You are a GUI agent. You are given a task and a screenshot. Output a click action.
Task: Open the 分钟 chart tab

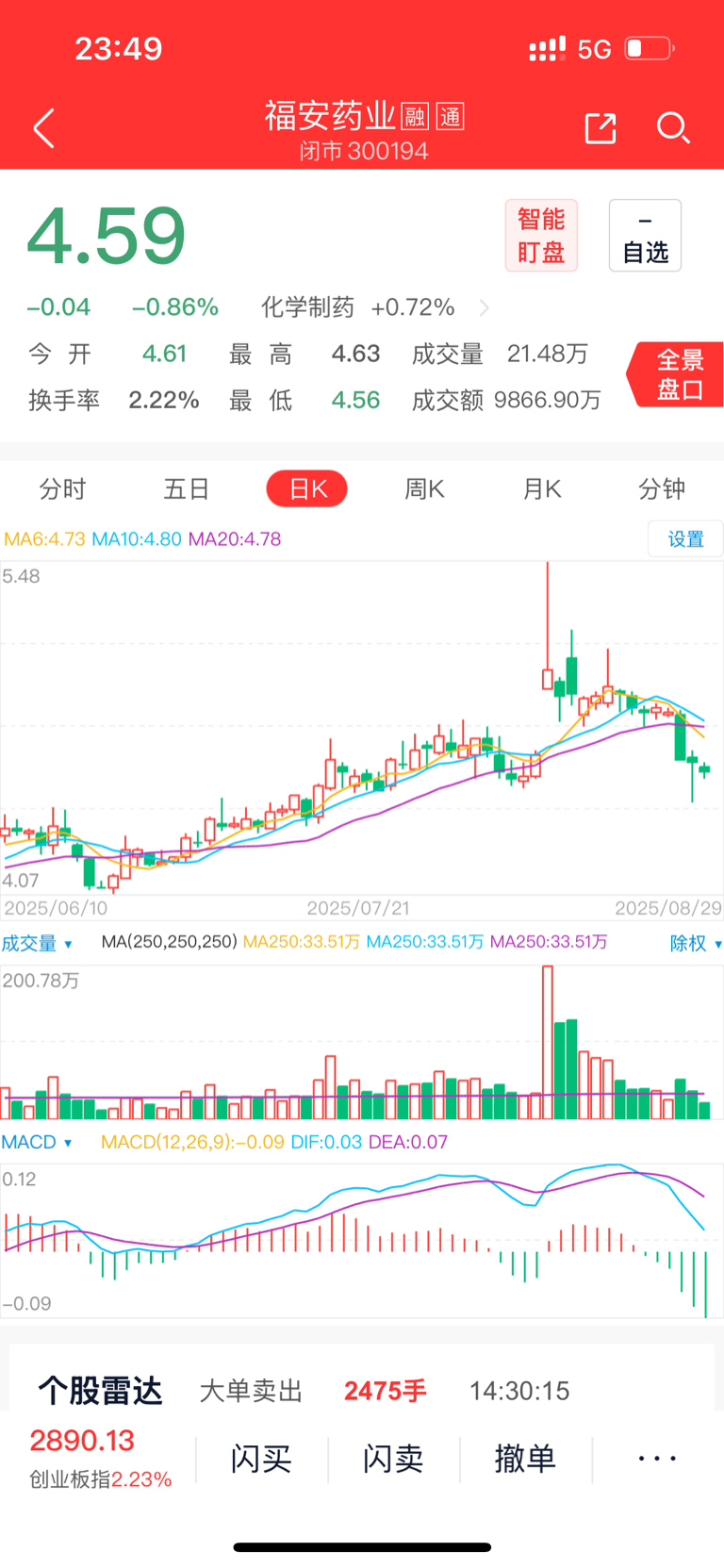(x=662, y=488)
